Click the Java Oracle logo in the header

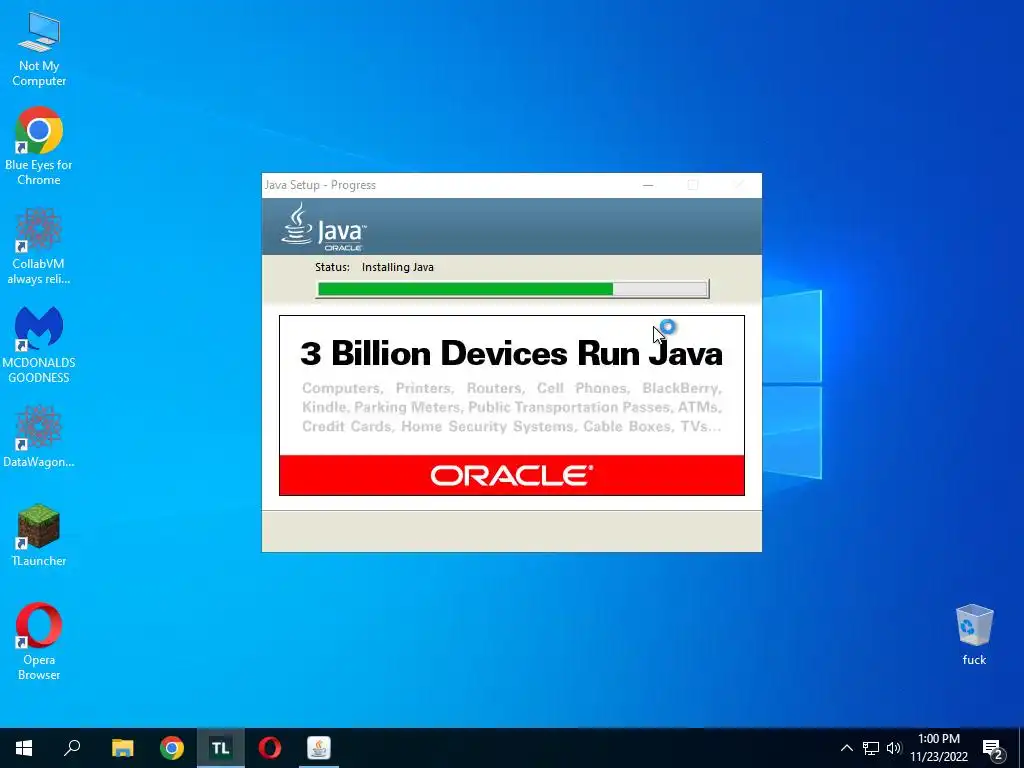coord(324,227)
